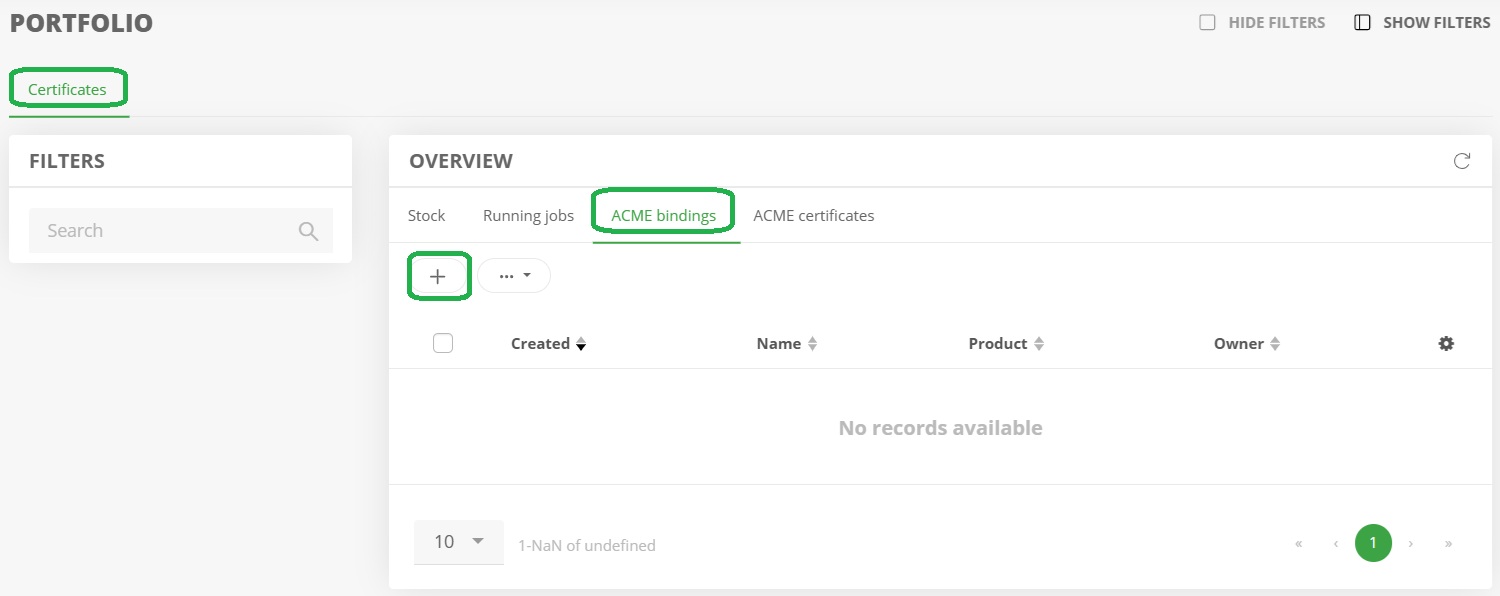Click the Product column header text
Image resolution: width=1500 pixels, height=596 pixels.
click(x=998, y=344)
